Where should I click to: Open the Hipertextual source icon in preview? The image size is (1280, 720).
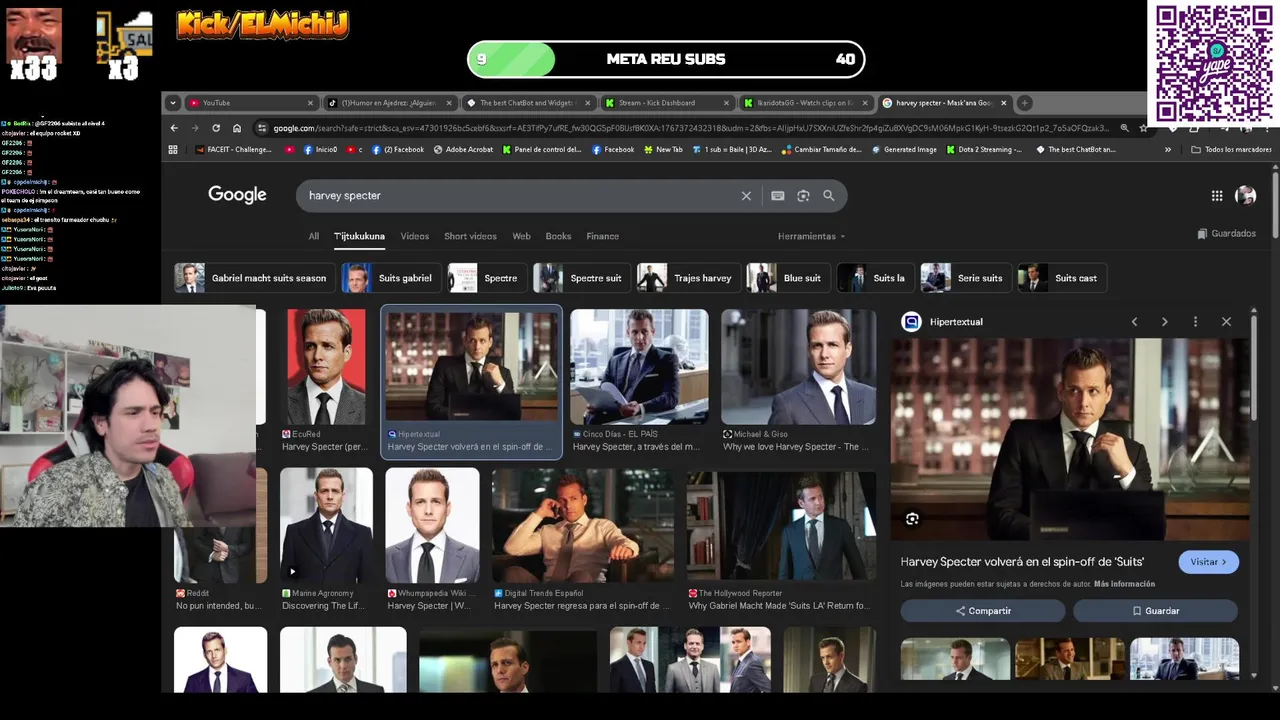tap(911, 322)
